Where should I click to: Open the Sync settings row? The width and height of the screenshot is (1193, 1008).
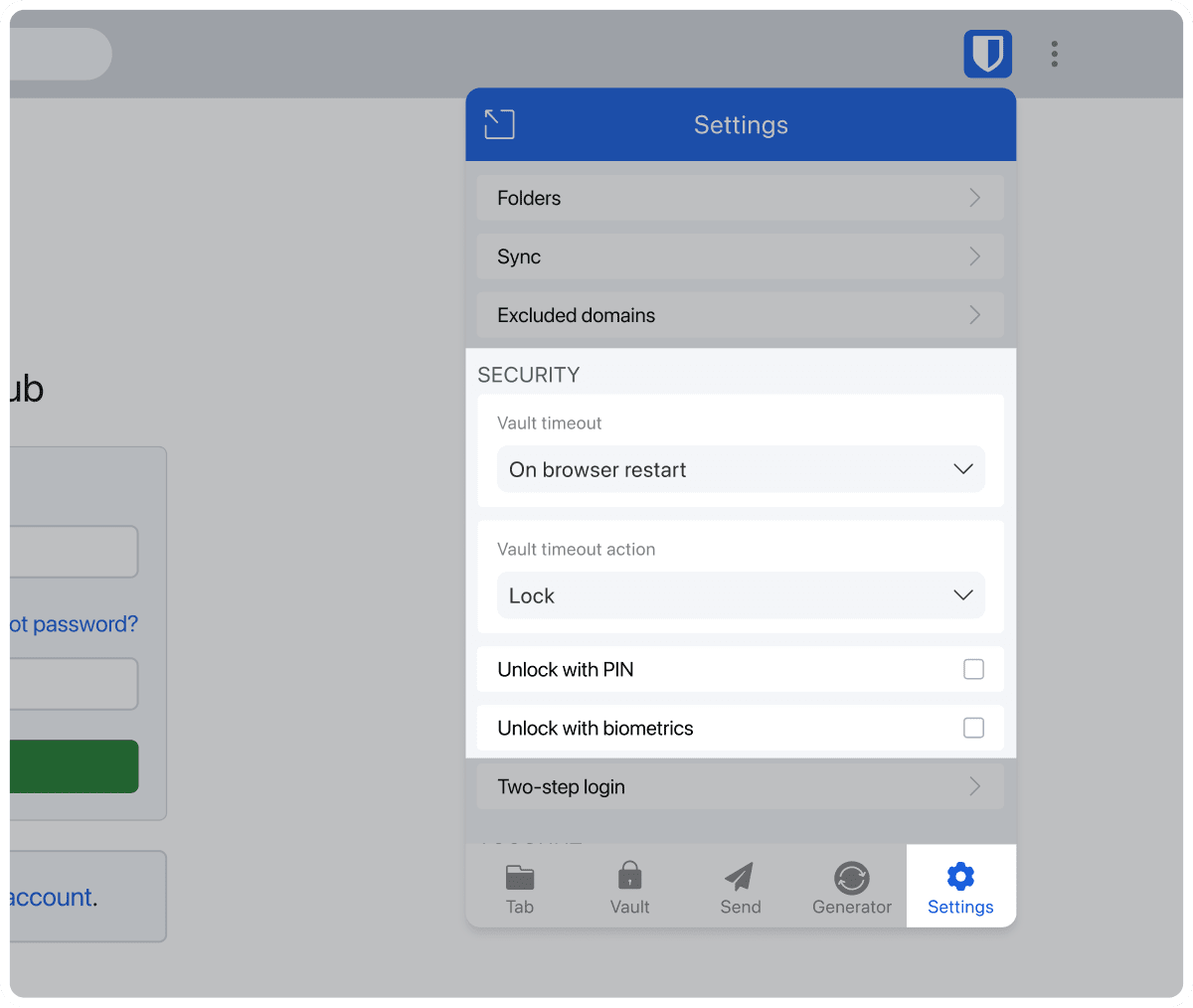[740, 256]
